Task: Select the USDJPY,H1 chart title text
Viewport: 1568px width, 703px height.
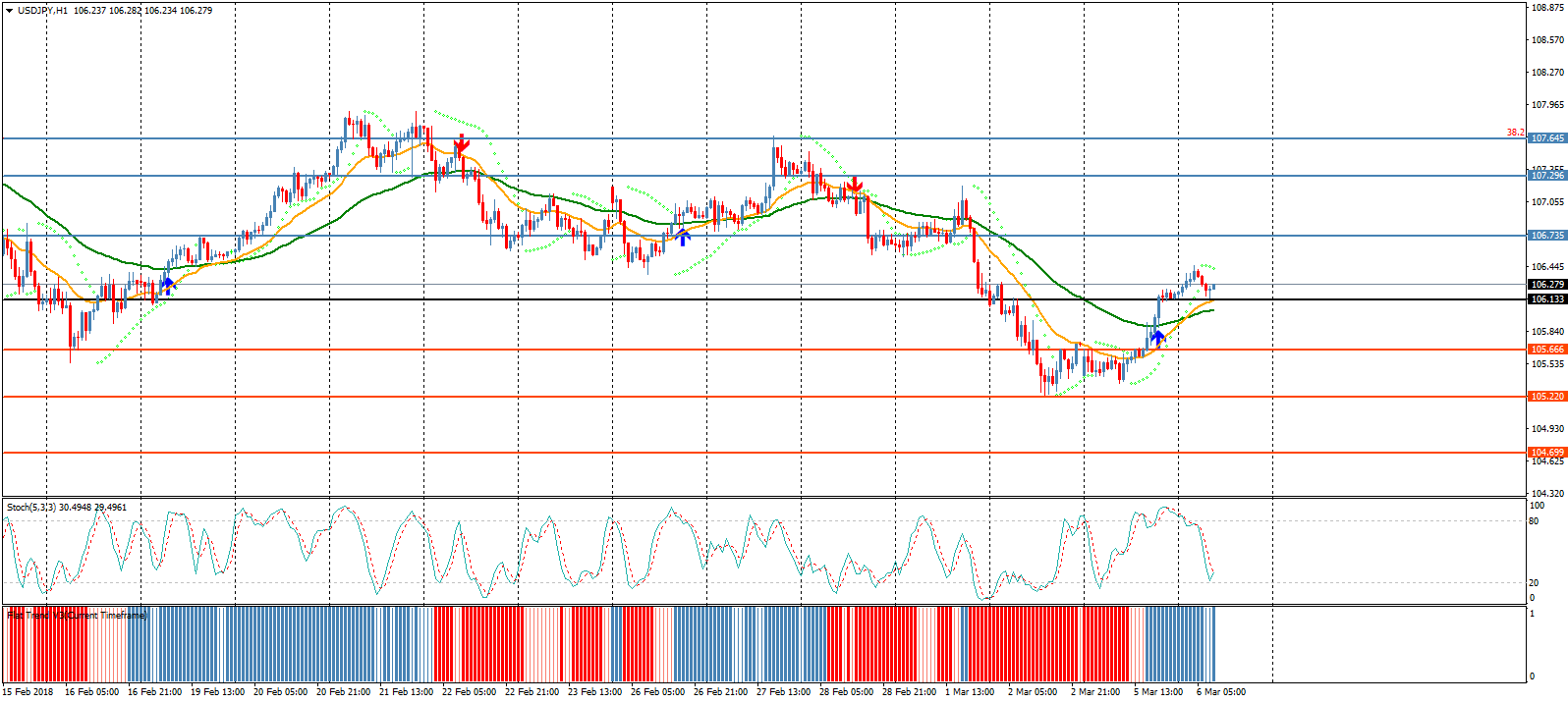Action: point(43,11)
